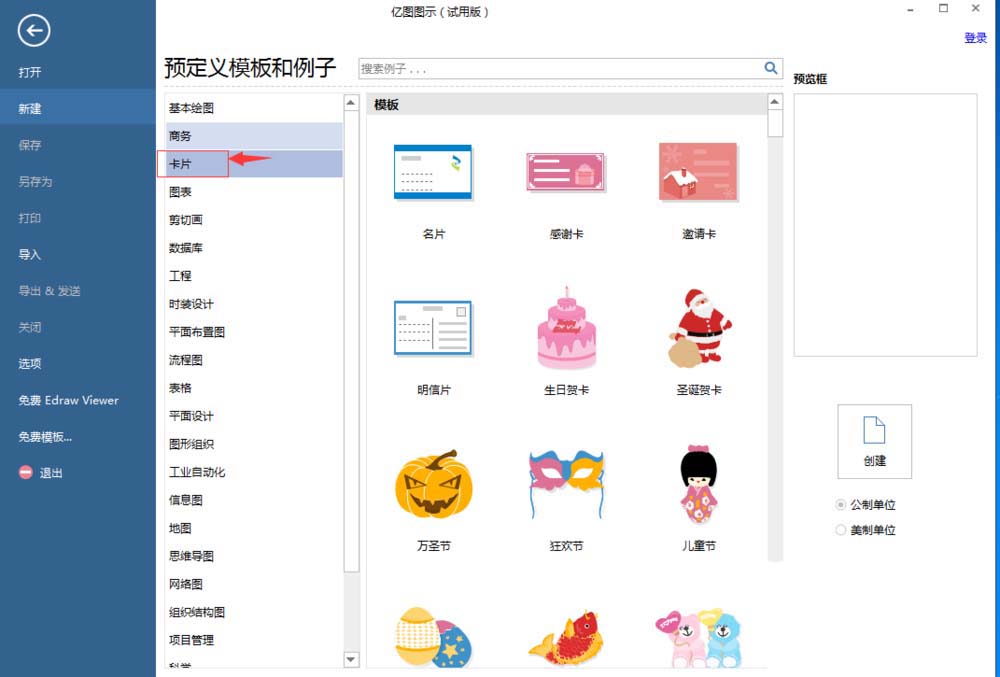Click the search magnifier icon

[x=769, y=68]
